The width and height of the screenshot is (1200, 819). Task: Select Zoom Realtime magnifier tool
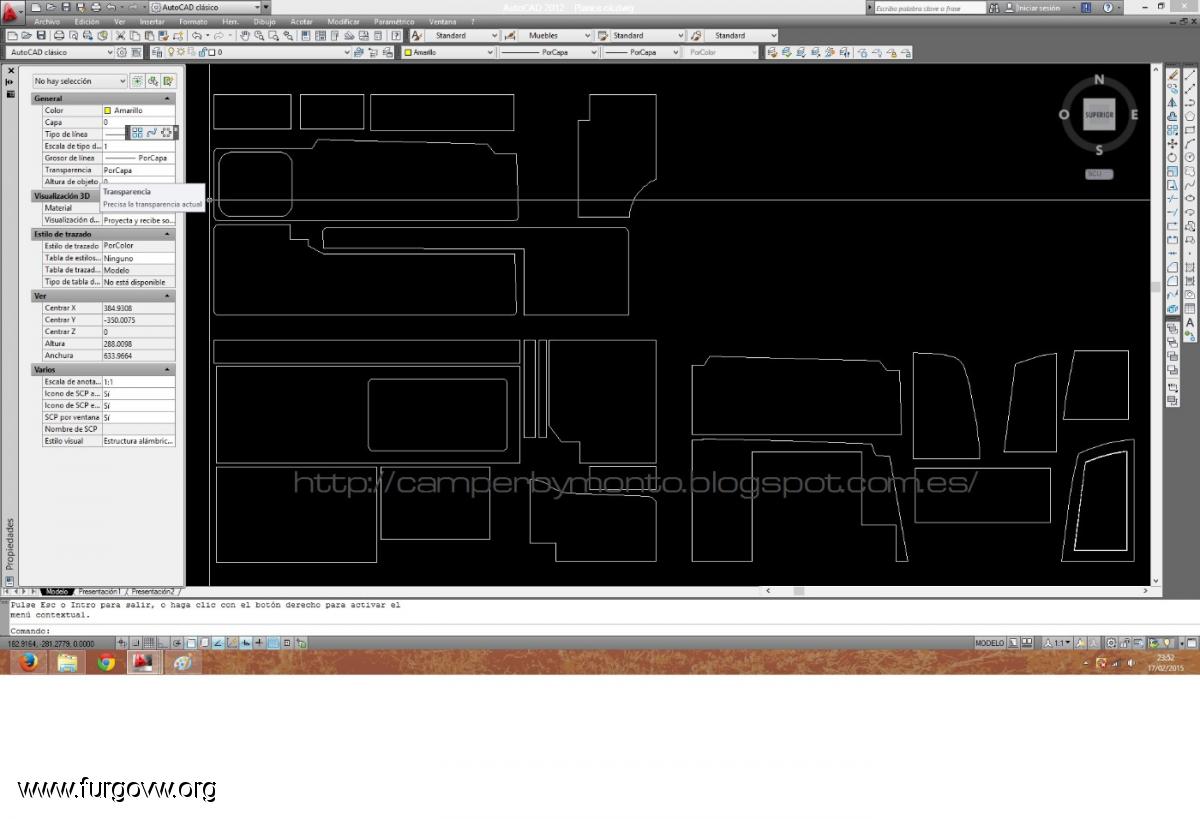click(259, 35)
